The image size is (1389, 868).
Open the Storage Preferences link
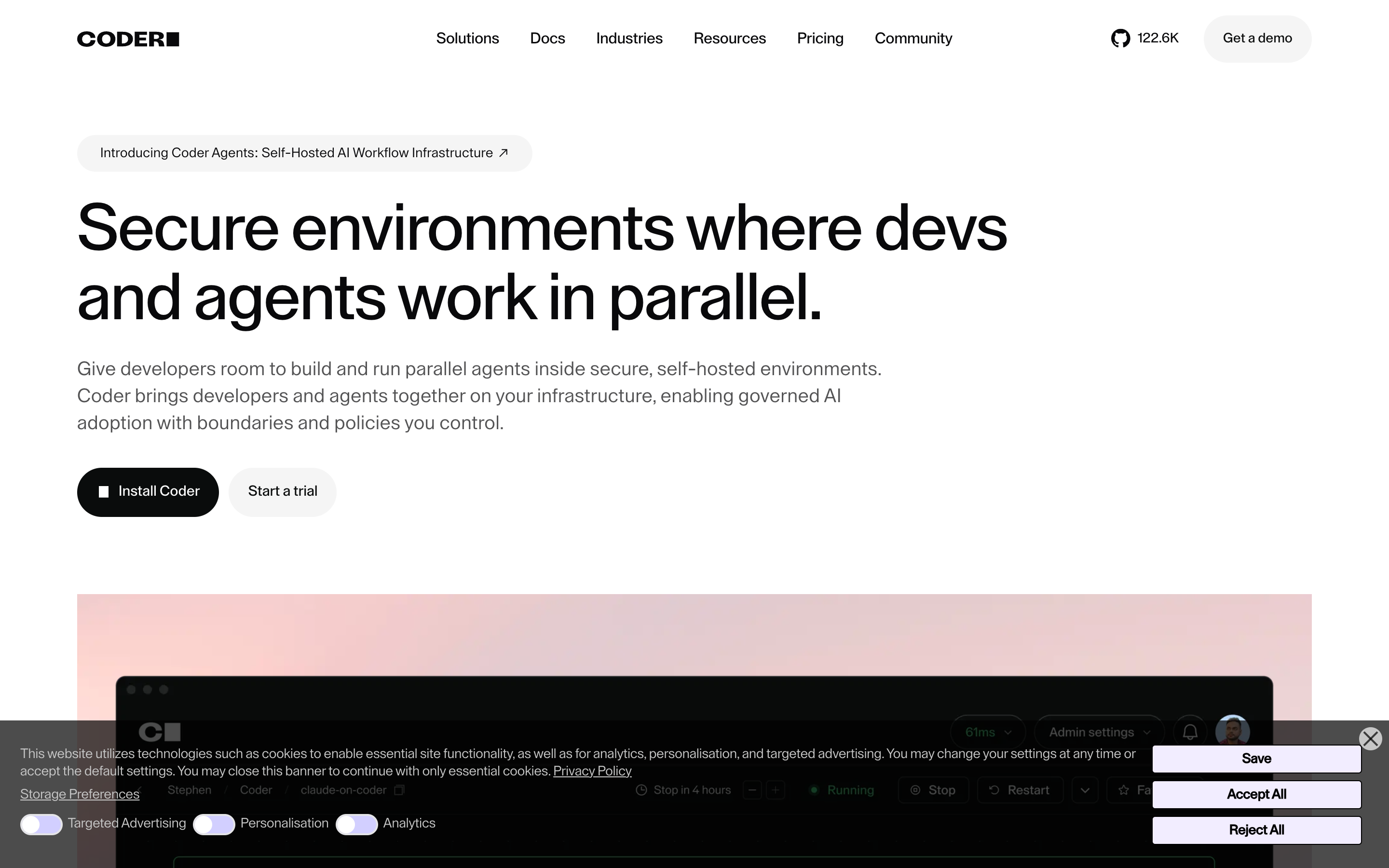(80, 794)
